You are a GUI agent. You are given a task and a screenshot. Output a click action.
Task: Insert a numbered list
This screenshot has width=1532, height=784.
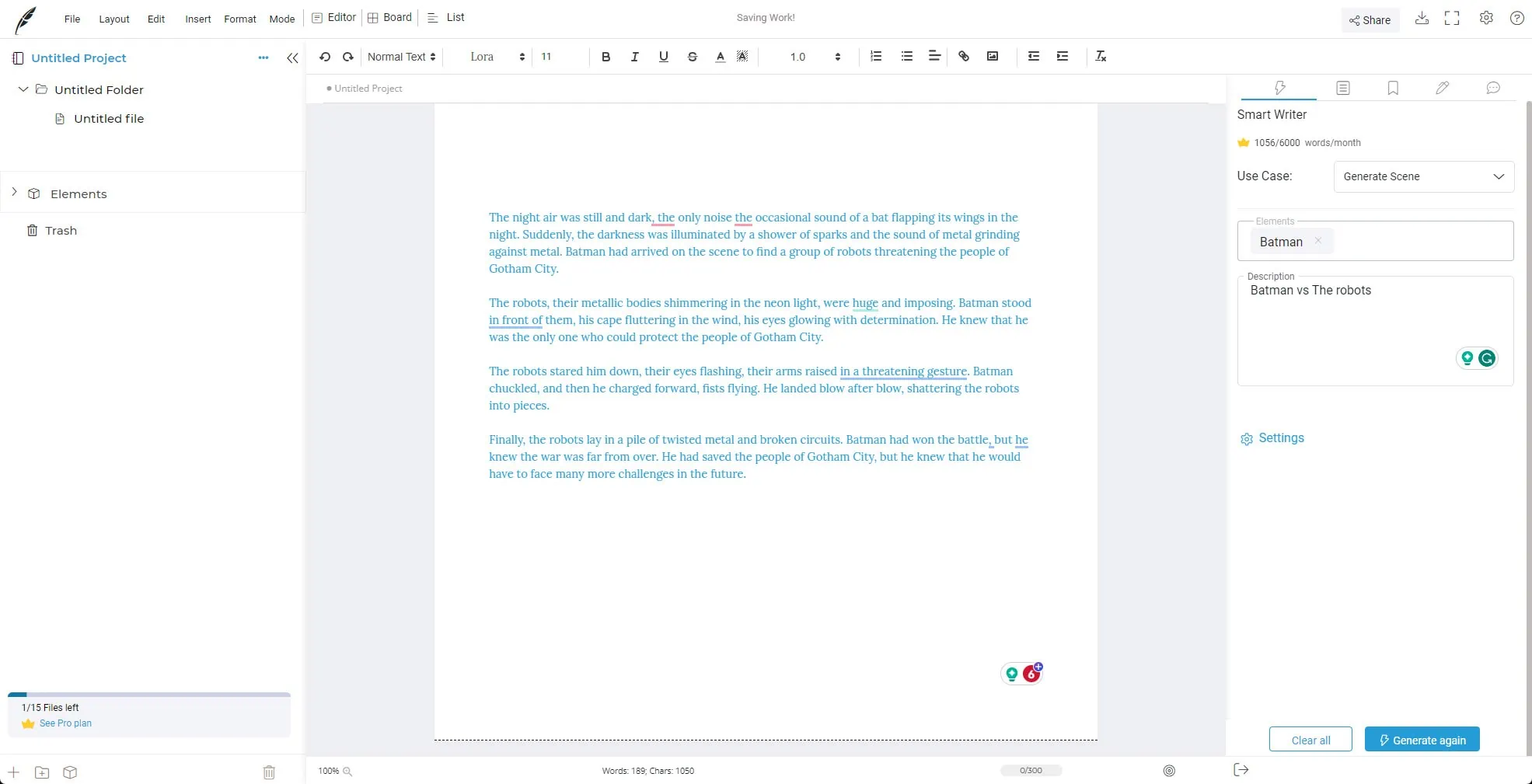tap(876, 56)
